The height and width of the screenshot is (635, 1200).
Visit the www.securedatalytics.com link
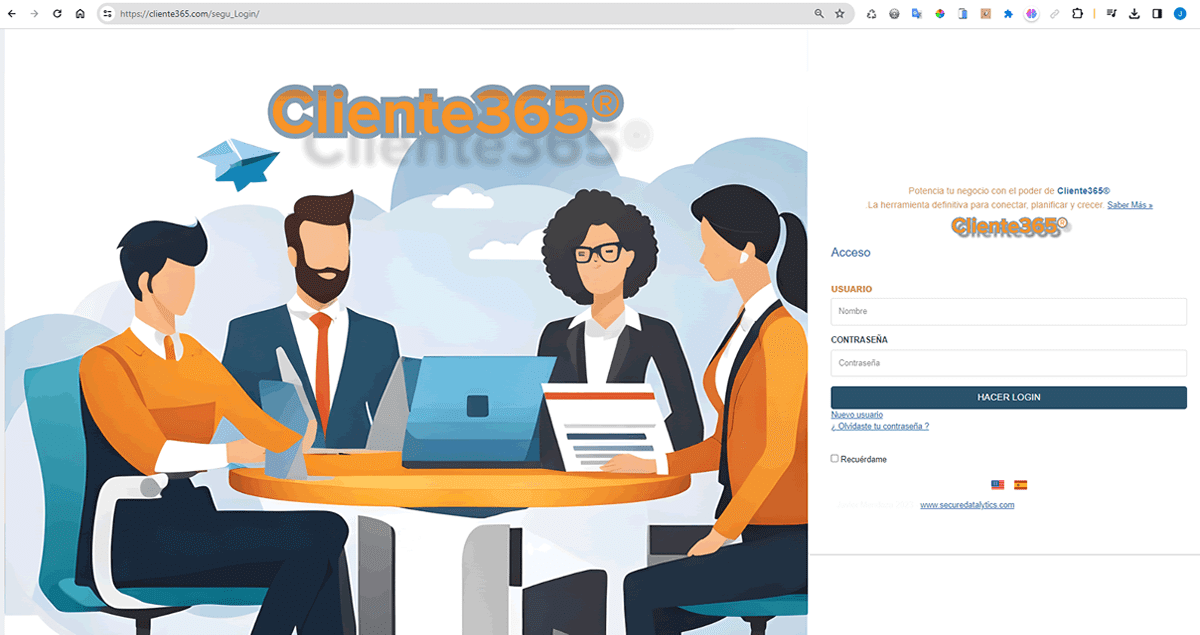coord(967,505)
